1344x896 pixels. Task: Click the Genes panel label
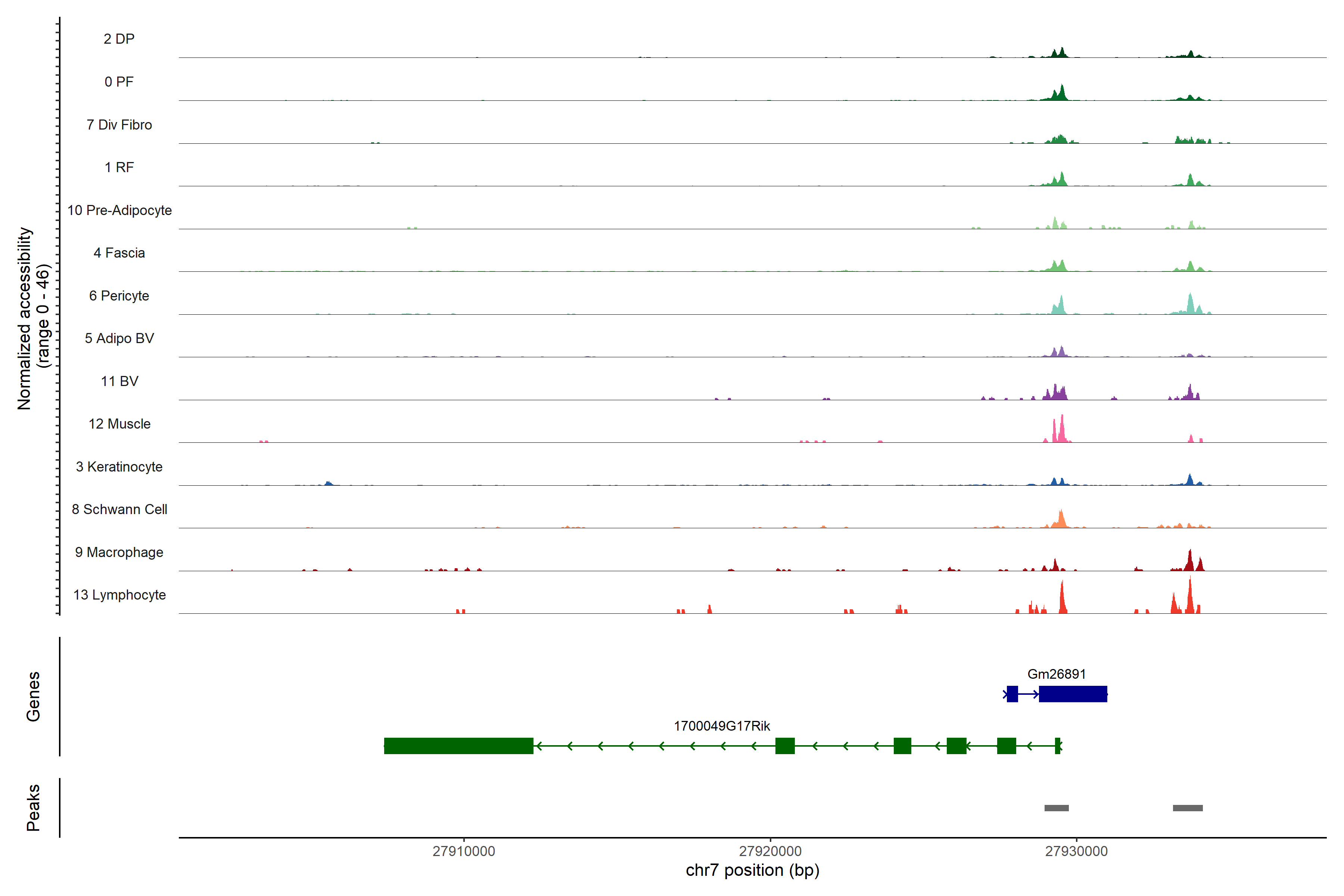[x=33, y=697]
